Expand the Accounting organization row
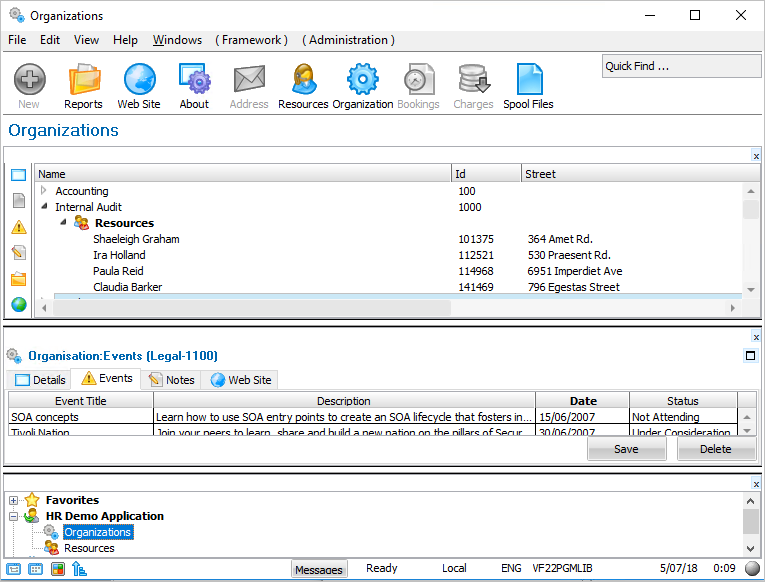Screen dimensions: 765x582 pyautogui.click(x=44, y=191)
